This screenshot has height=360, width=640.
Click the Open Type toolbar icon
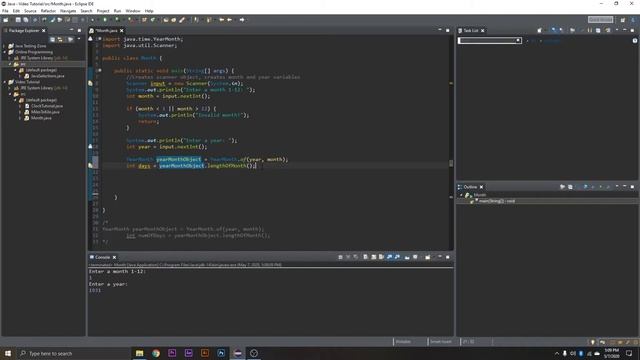(166, 20)
